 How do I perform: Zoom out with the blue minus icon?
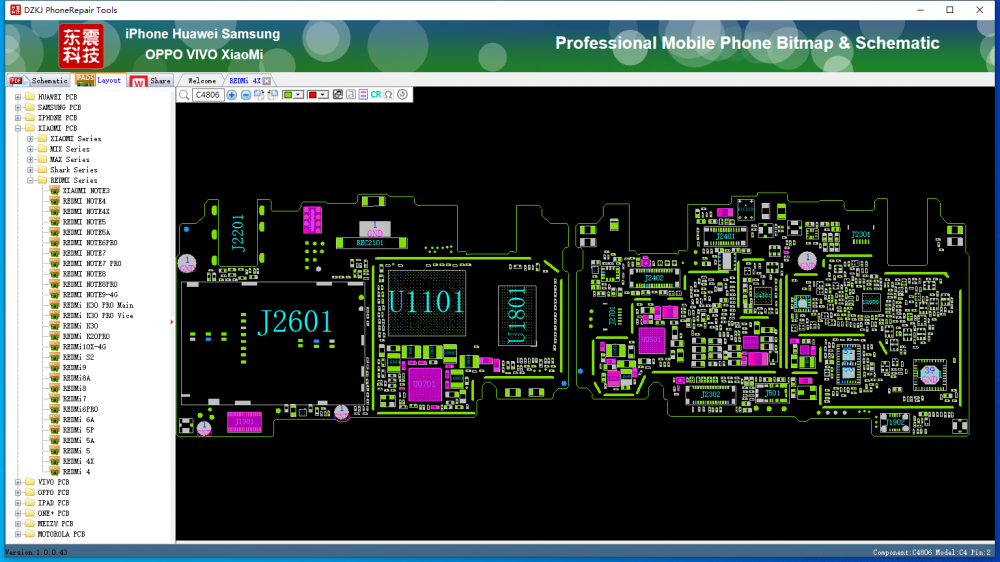(246, 95)
